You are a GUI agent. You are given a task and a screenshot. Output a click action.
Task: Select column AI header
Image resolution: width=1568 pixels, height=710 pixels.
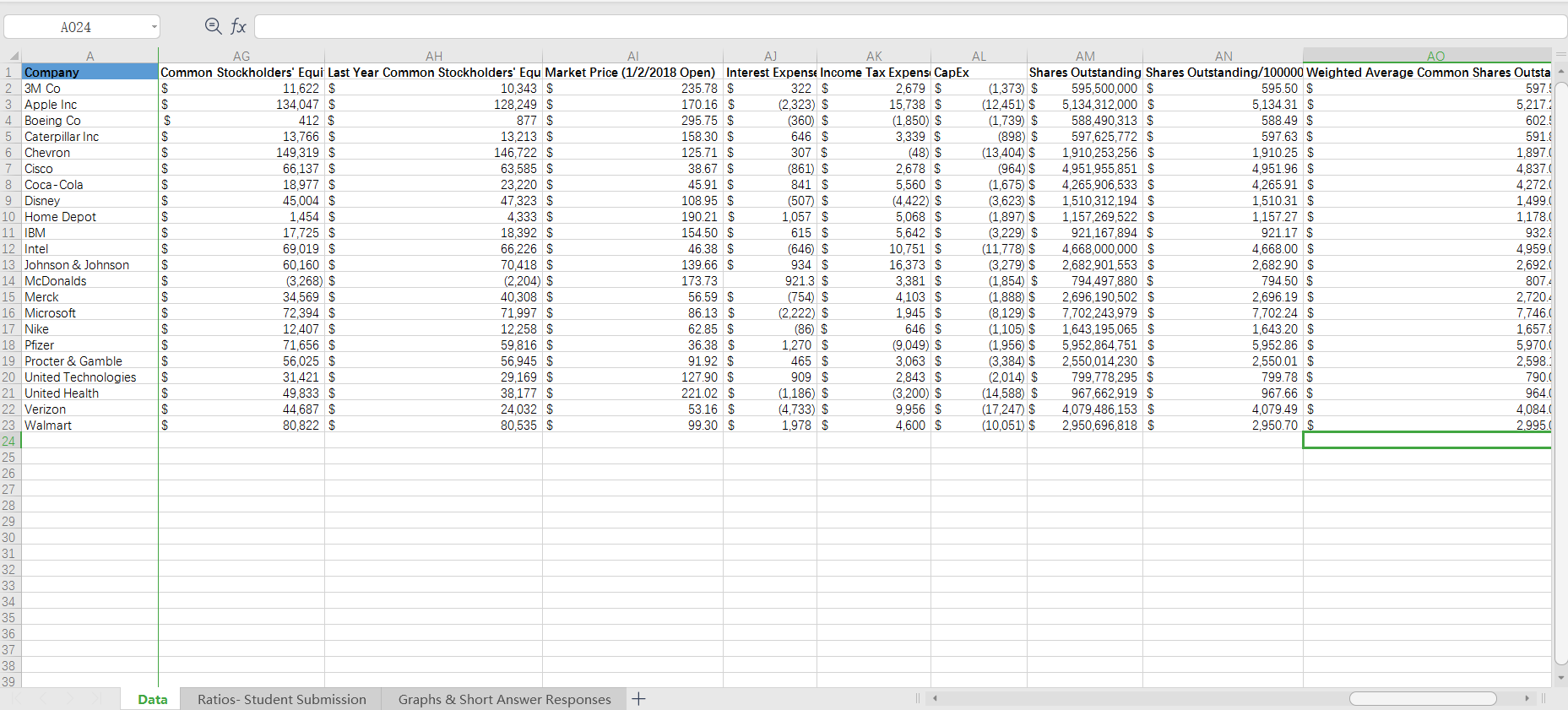[x=633, y=57]
